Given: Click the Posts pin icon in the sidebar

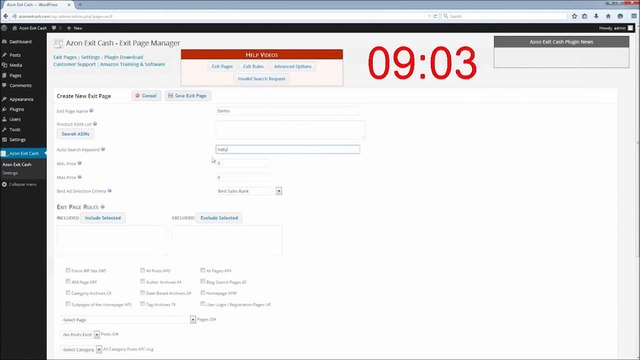Looking at the screenshot, I should 4,55.
